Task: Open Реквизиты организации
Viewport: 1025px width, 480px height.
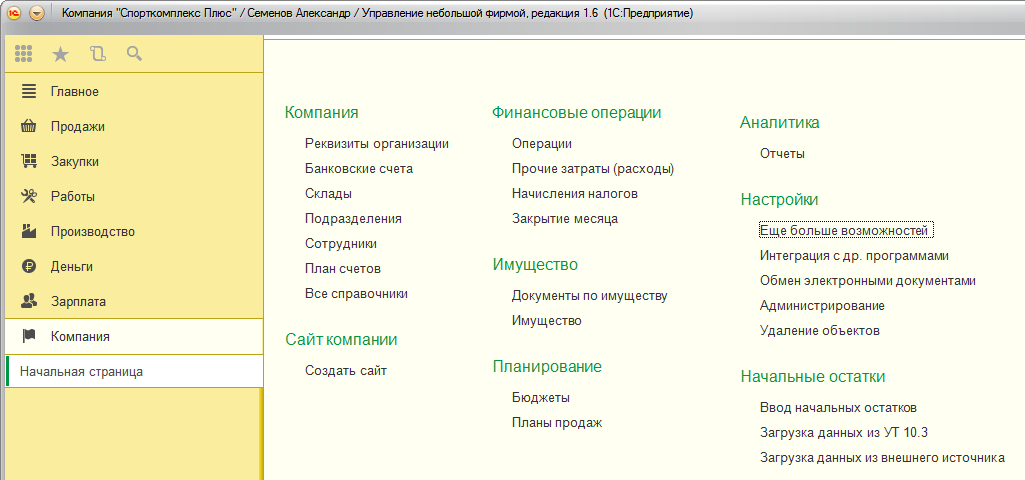Action: 377,144
